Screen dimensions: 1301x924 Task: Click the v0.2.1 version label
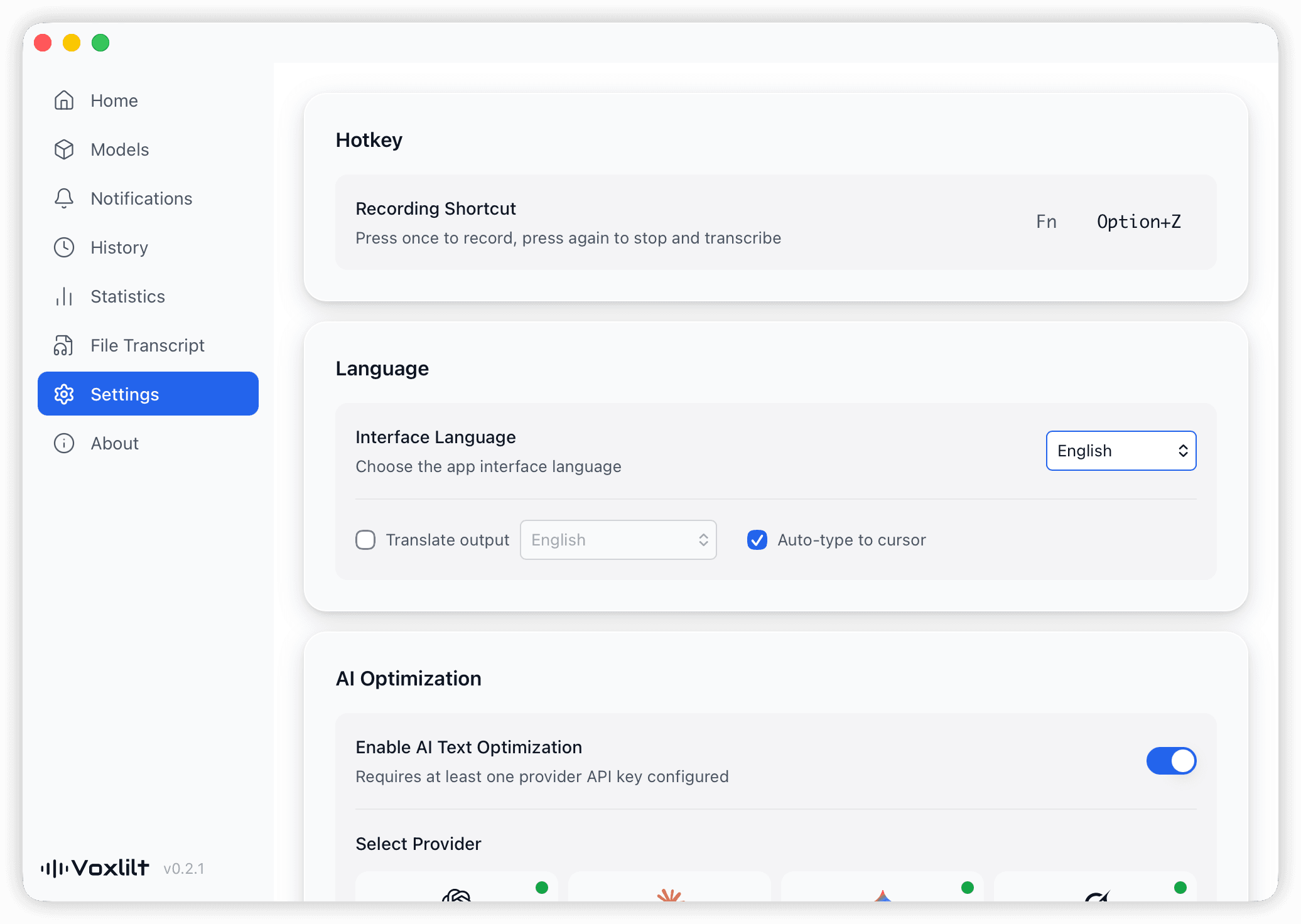[x=184, y=869]
